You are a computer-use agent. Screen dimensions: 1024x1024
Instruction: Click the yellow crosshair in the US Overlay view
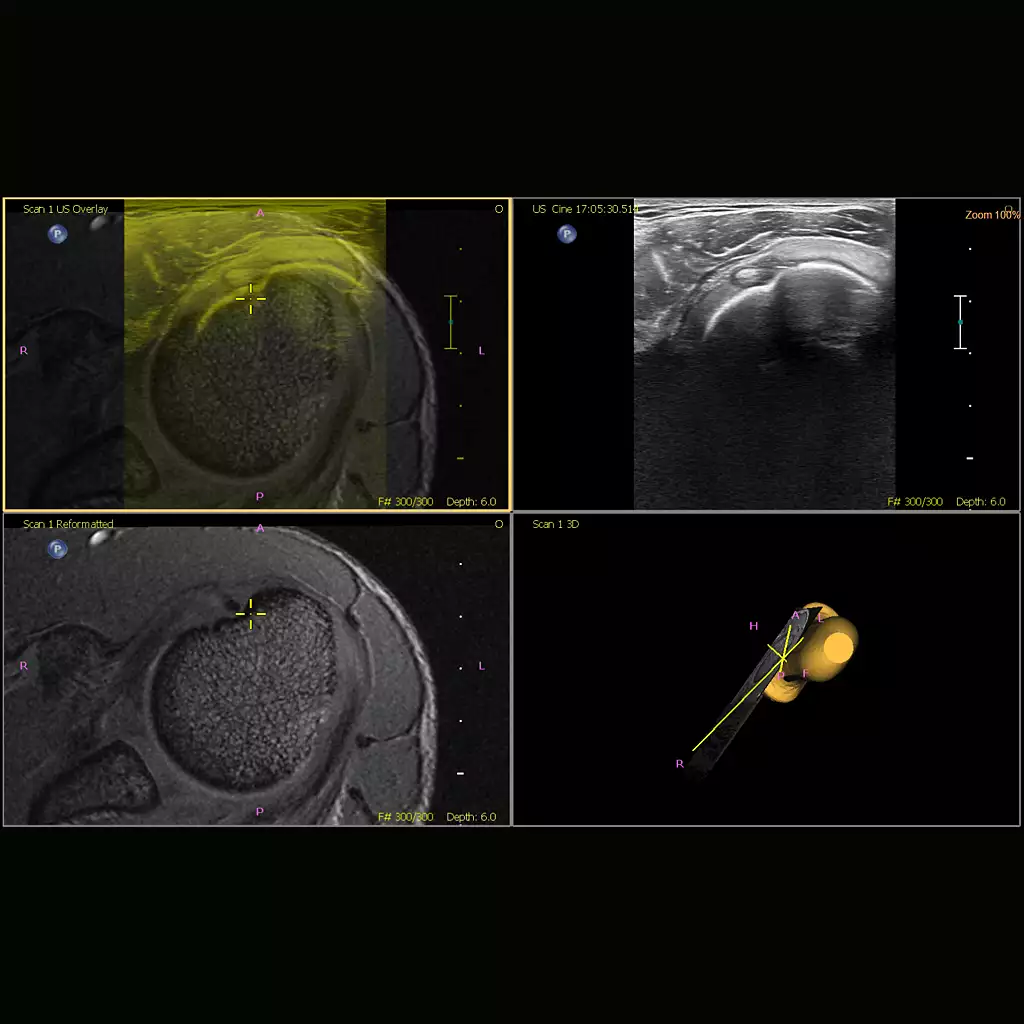tap(250, 298)
